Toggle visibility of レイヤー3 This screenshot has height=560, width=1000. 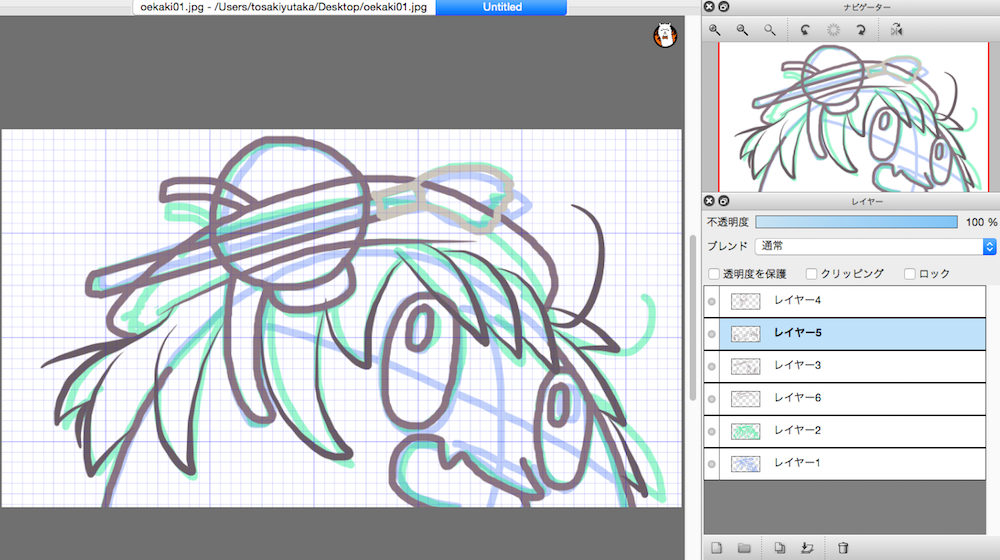point(712,366)
